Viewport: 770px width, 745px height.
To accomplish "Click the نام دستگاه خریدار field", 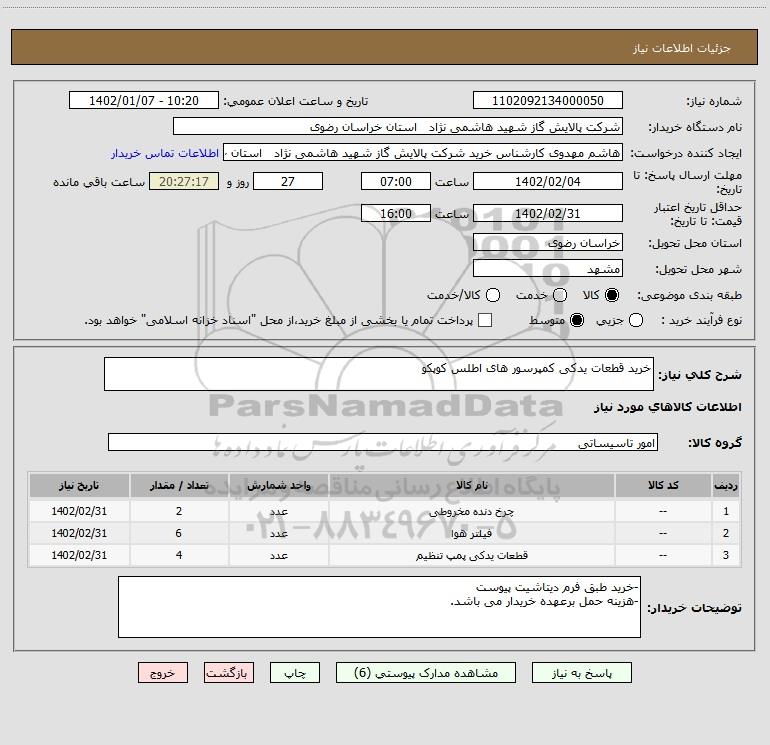I will [398, 127].
